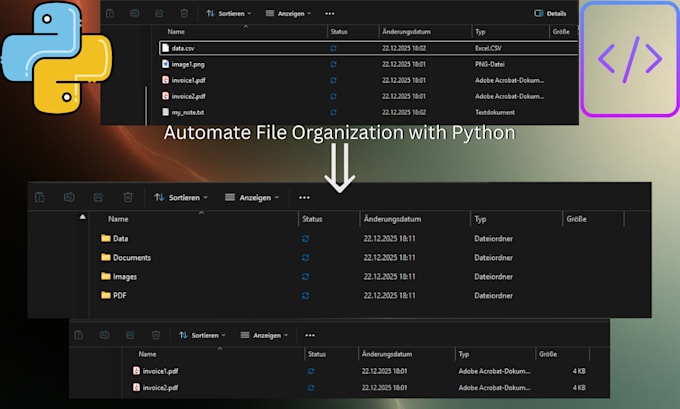Screen dimensions: 680x409
Task: Open the three-dots more menu in the data.csv window
Action: tap(330, 13)
